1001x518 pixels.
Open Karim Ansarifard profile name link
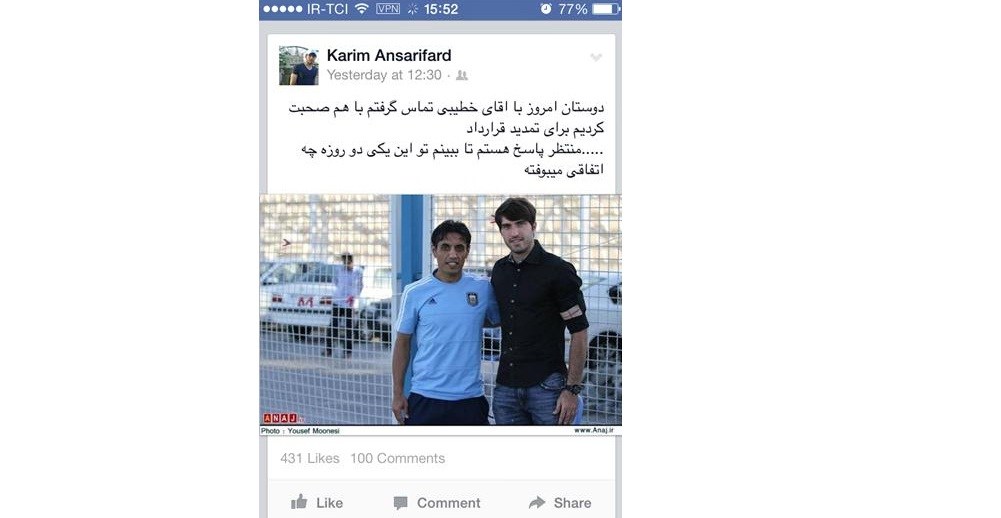(389, 56)
